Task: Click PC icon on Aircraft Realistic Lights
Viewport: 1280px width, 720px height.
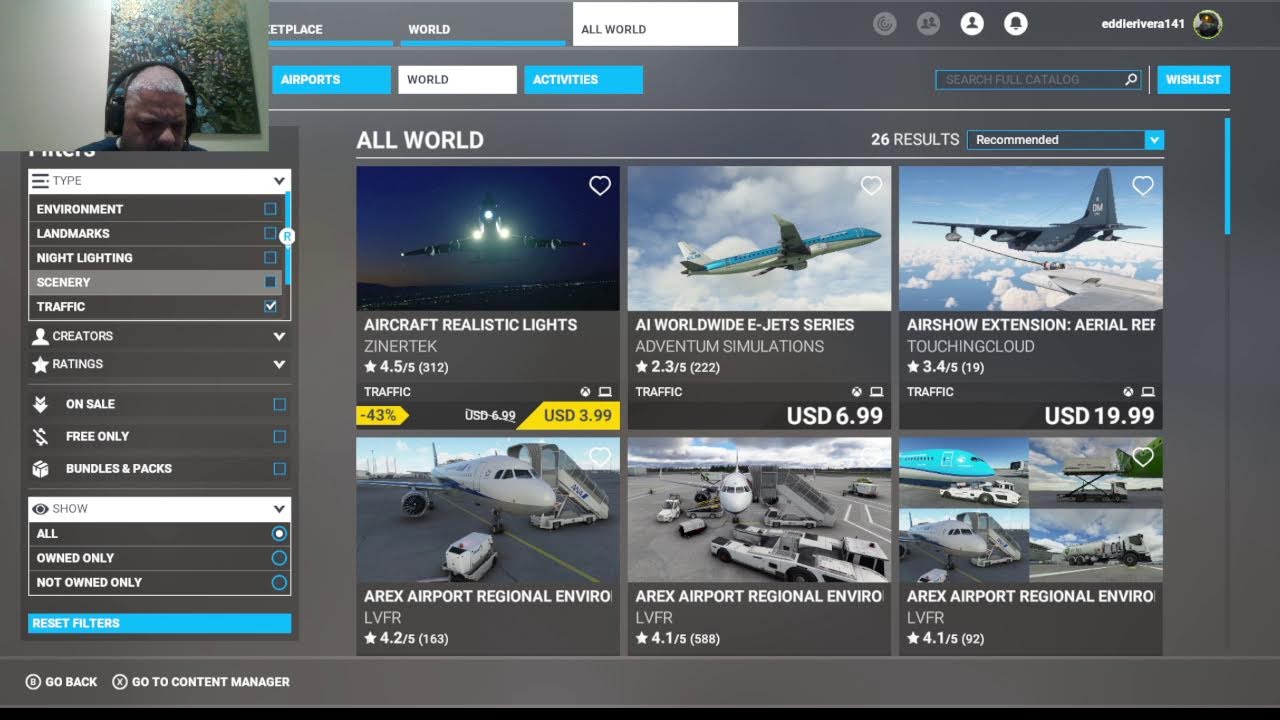Action: click(x=605, y=392)
